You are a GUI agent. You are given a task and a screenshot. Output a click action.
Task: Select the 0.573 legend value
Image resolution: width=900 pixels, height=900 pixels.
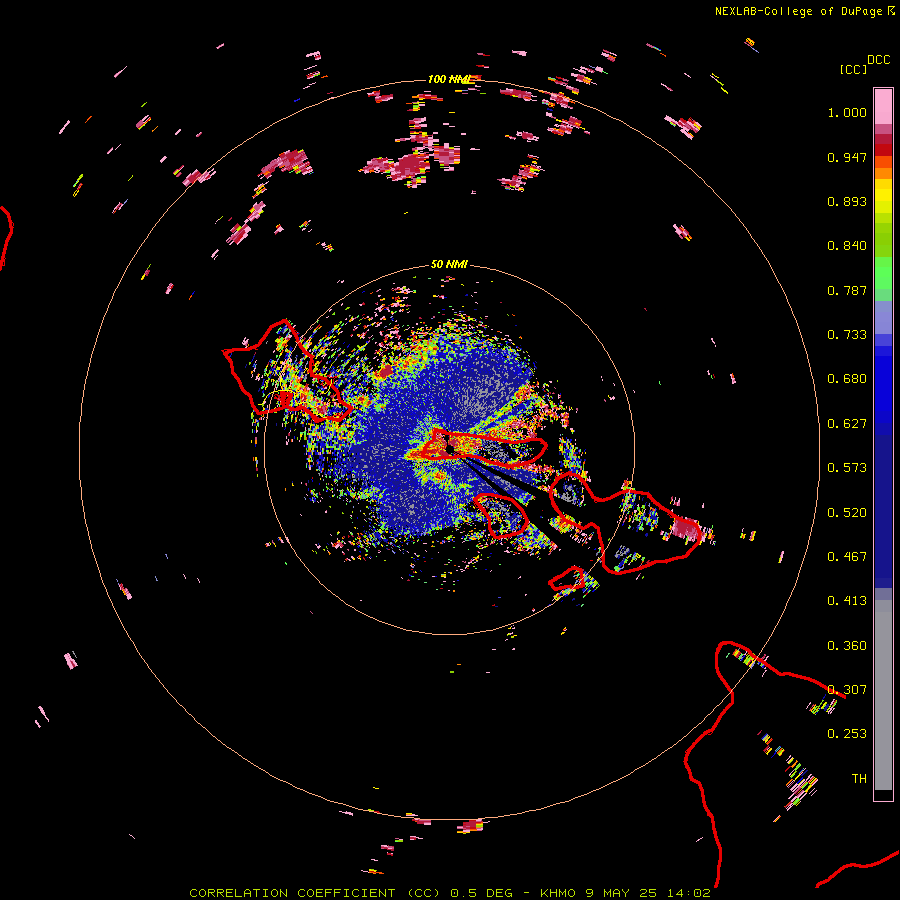(847, 468)
